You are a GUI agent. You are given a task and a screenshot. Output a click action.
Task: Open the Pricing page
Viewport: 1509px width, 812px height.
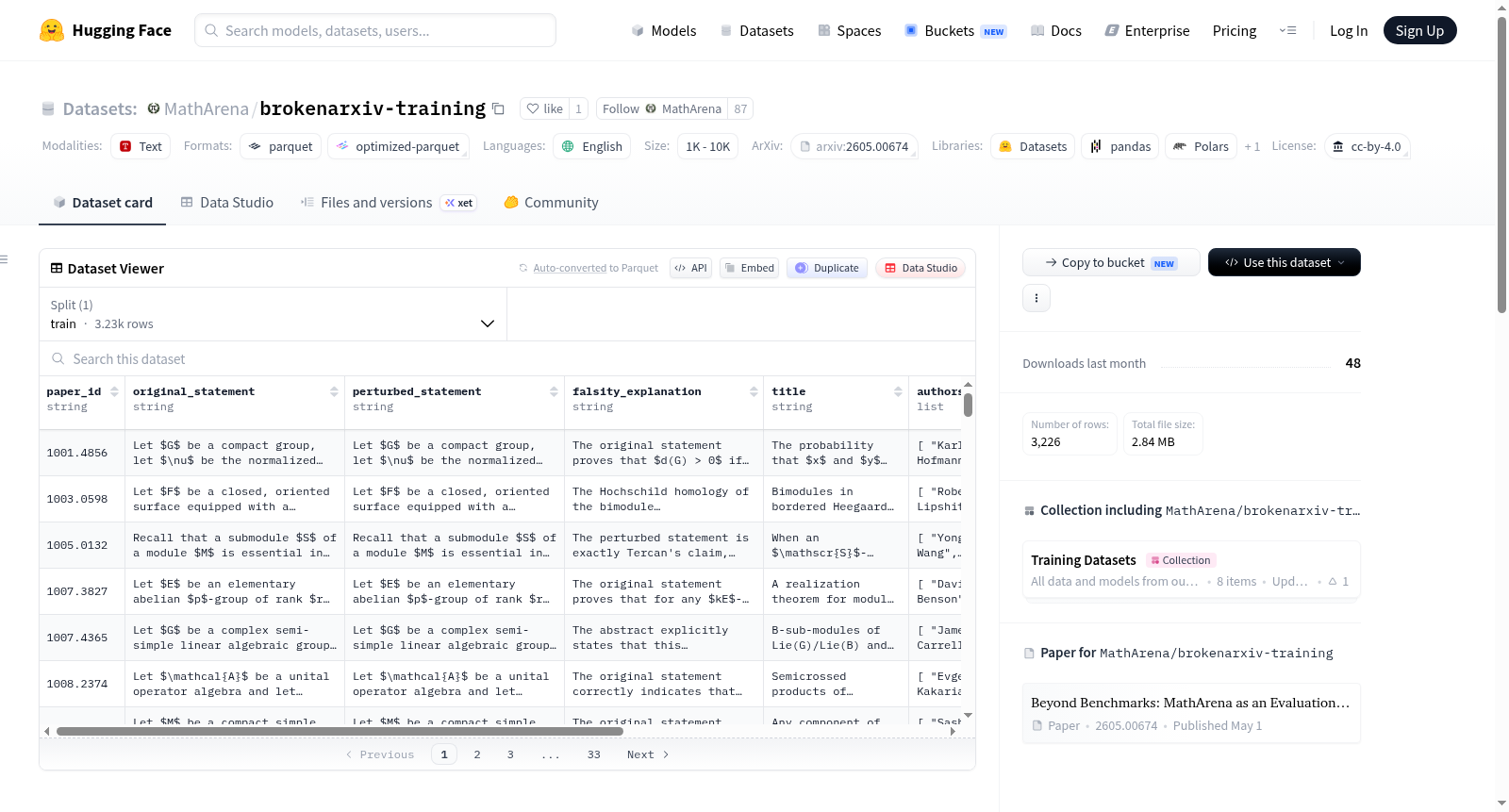(1235, 30)
